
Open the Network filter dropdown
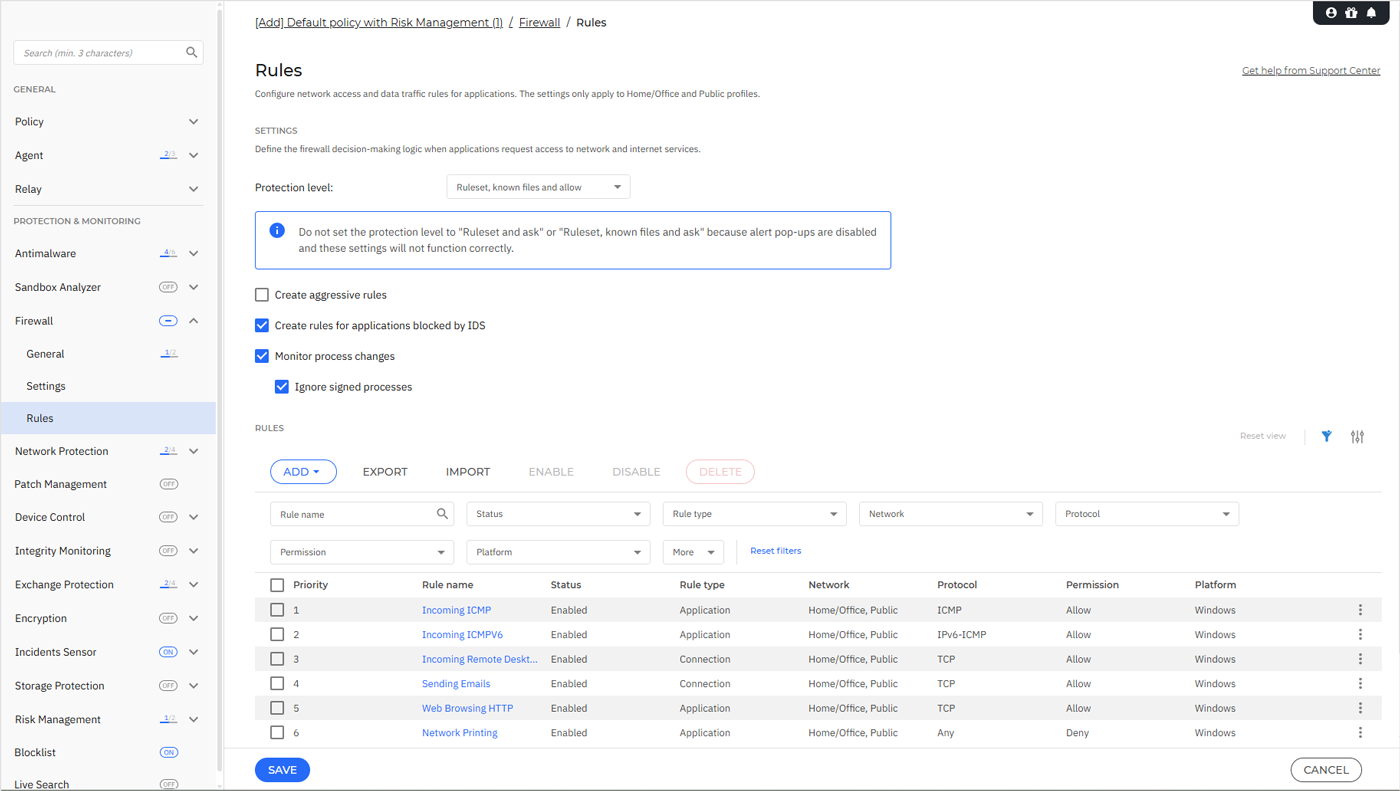coord(951,514)
